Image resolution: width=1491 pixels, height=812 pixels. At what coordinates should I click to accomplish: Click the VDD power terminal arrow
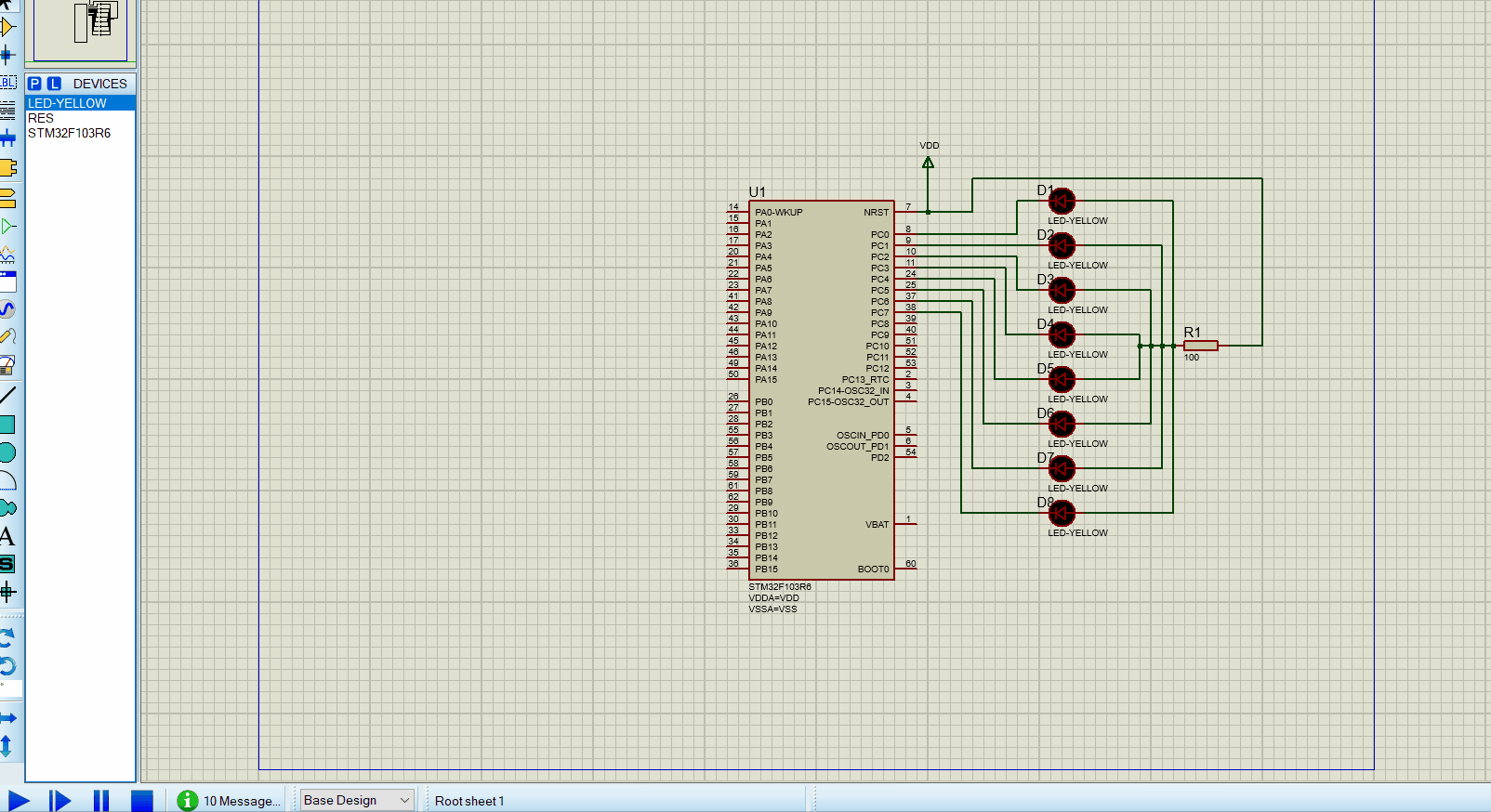[x=928, y=163]
